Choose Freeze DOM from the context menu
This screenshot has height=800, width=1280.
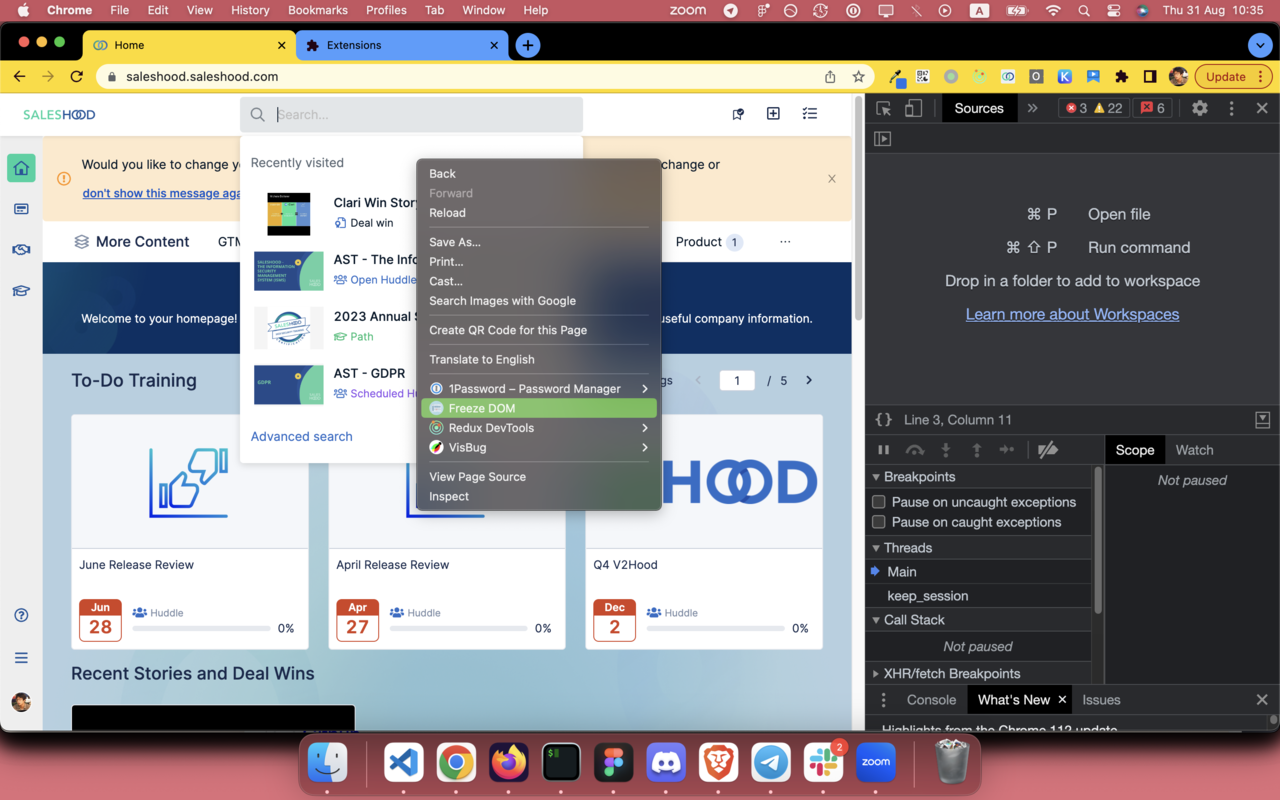539,408
